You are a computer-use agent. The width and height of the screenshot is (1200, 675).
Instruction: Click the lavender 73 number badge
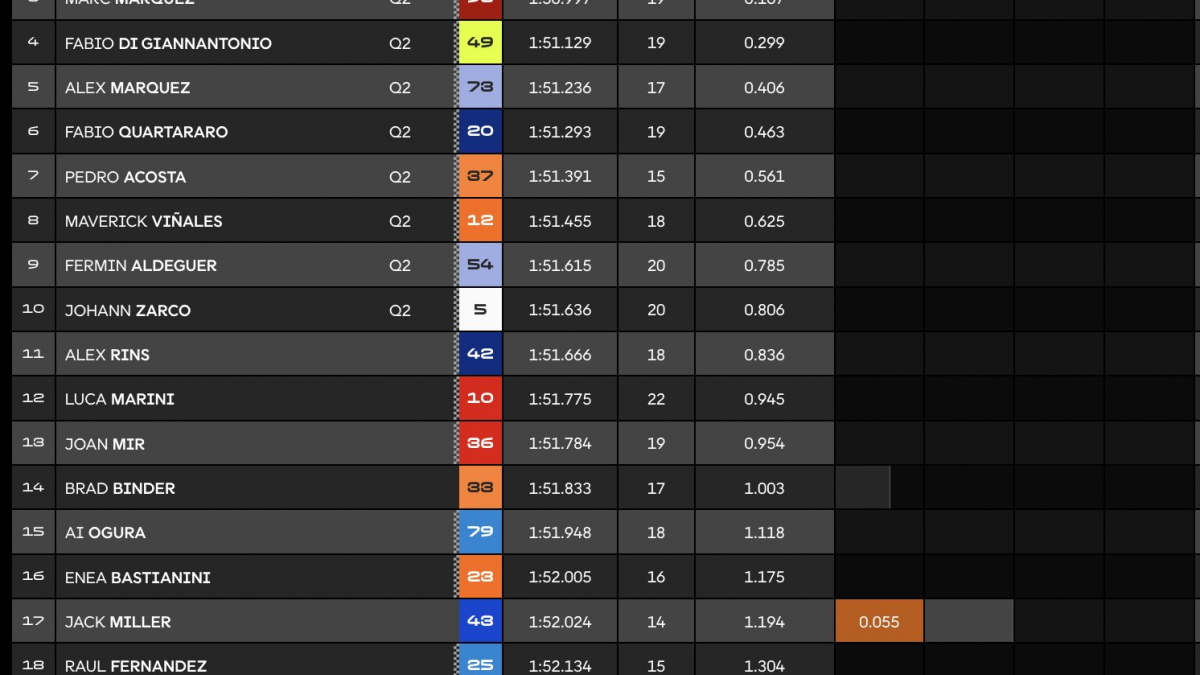coord(480,87)
